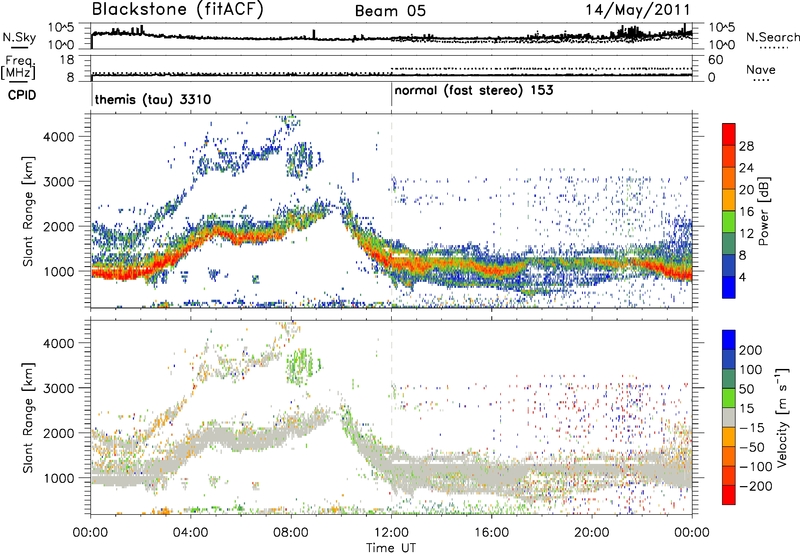The image size is (800, 554).
Task: Select the "Beam 05" heading
Action: [x=390, y=11]
